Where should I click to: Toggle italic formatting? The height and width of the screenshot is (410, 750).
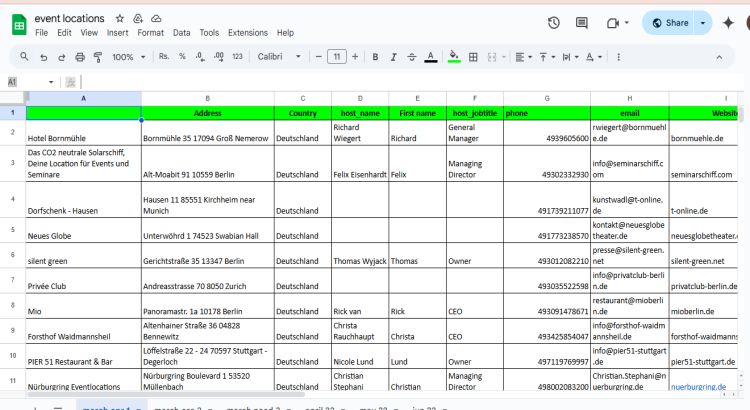(x=393, y=57)
